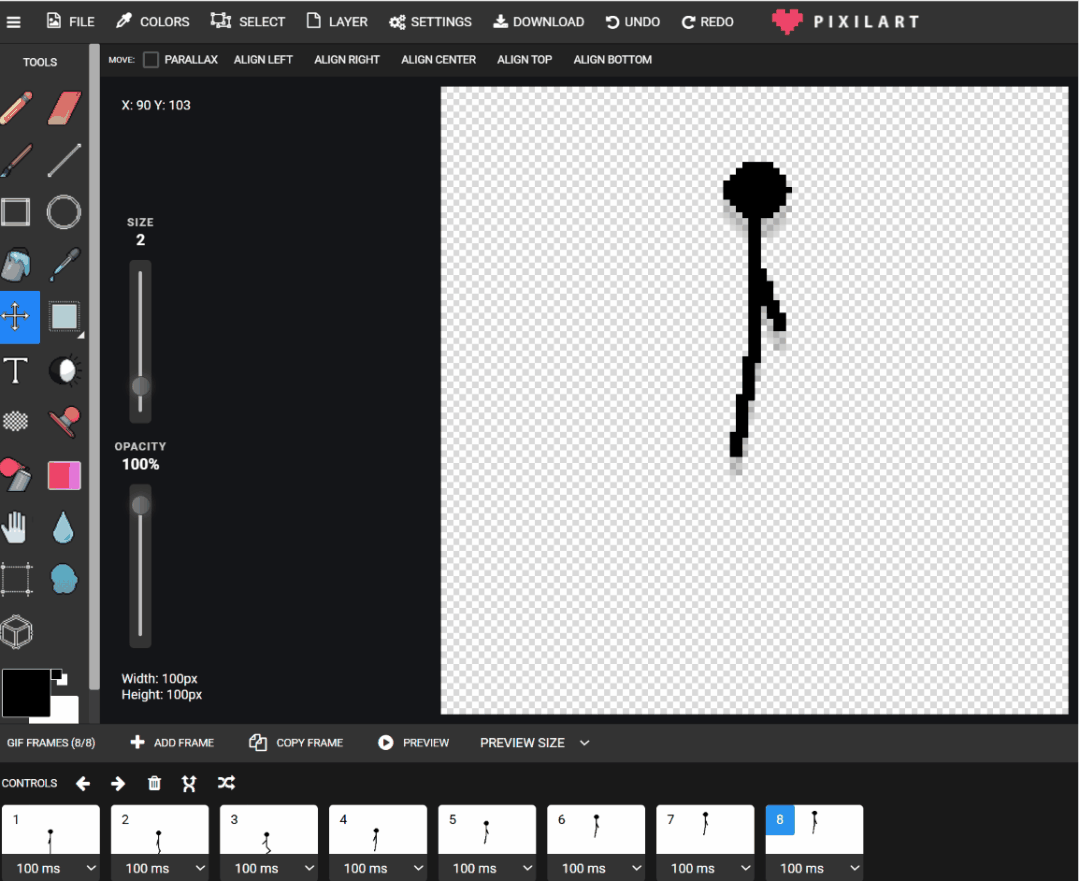This screenshot has width=1079, height=881.
Task: Select the Dither pattern tool
Action: point(16,421)
